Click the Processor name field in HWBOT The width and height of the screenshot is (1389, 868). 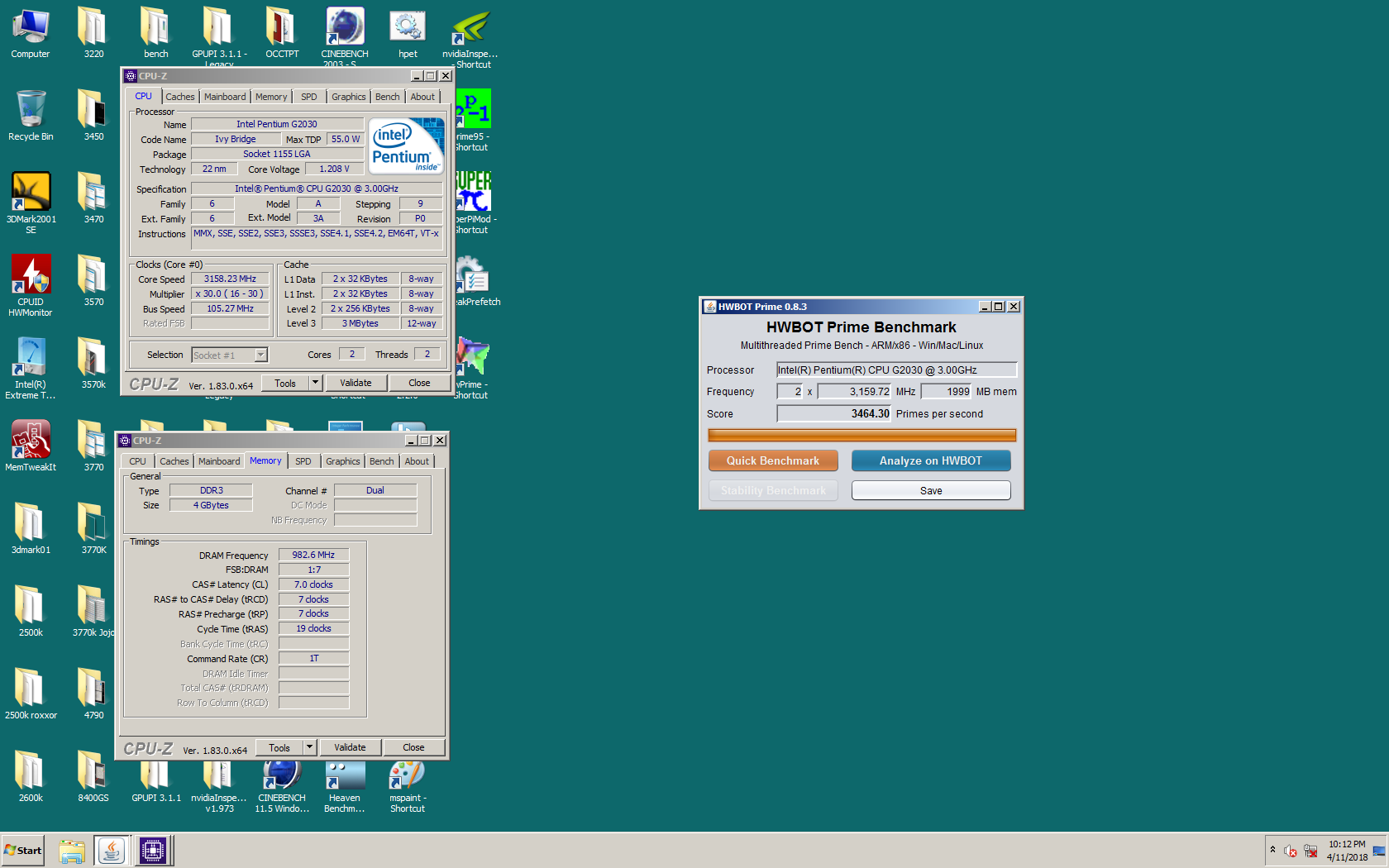pos(896,370)
